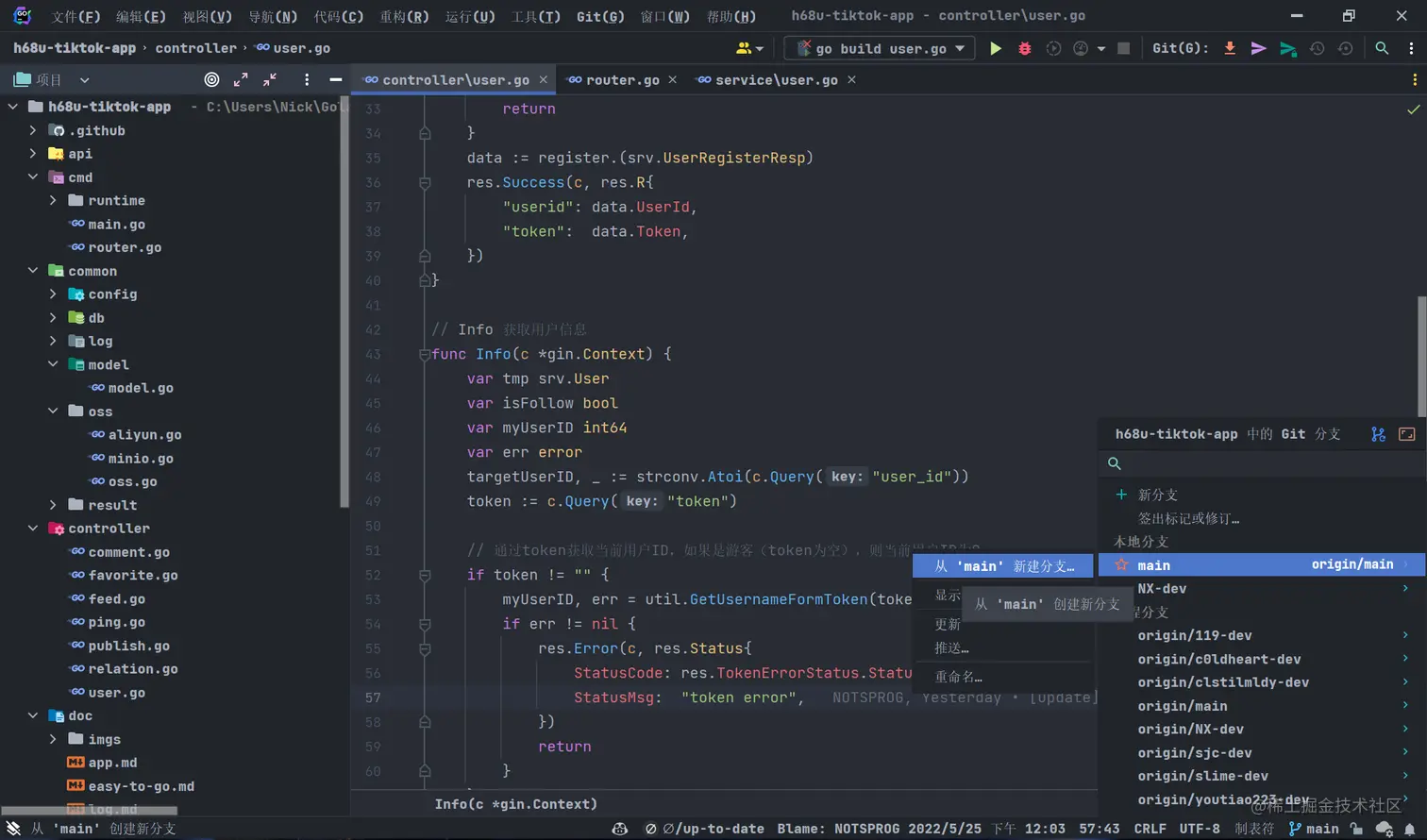This screenshot has height=840, width=1427.
Task: Click 签出标记或修订… option
Action: [x=1188, y=518]
